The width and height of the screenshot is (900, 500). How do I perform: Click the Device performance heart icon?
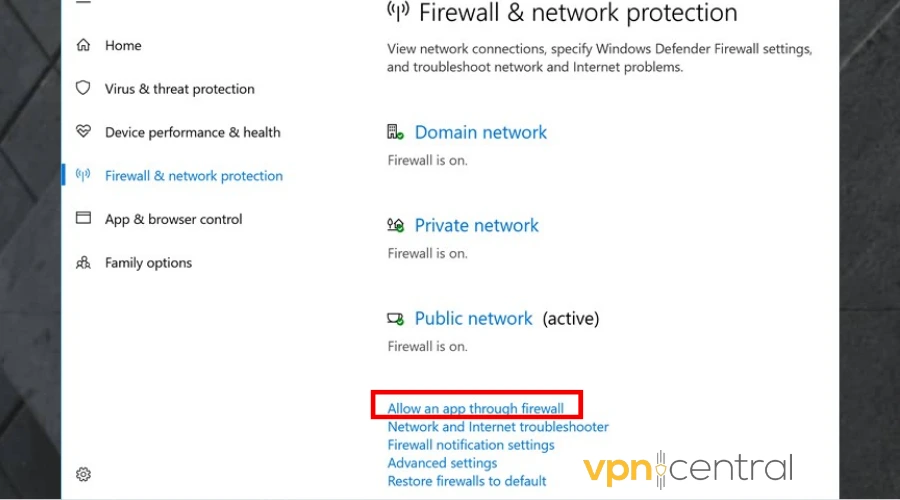click(x=83, y=132)
